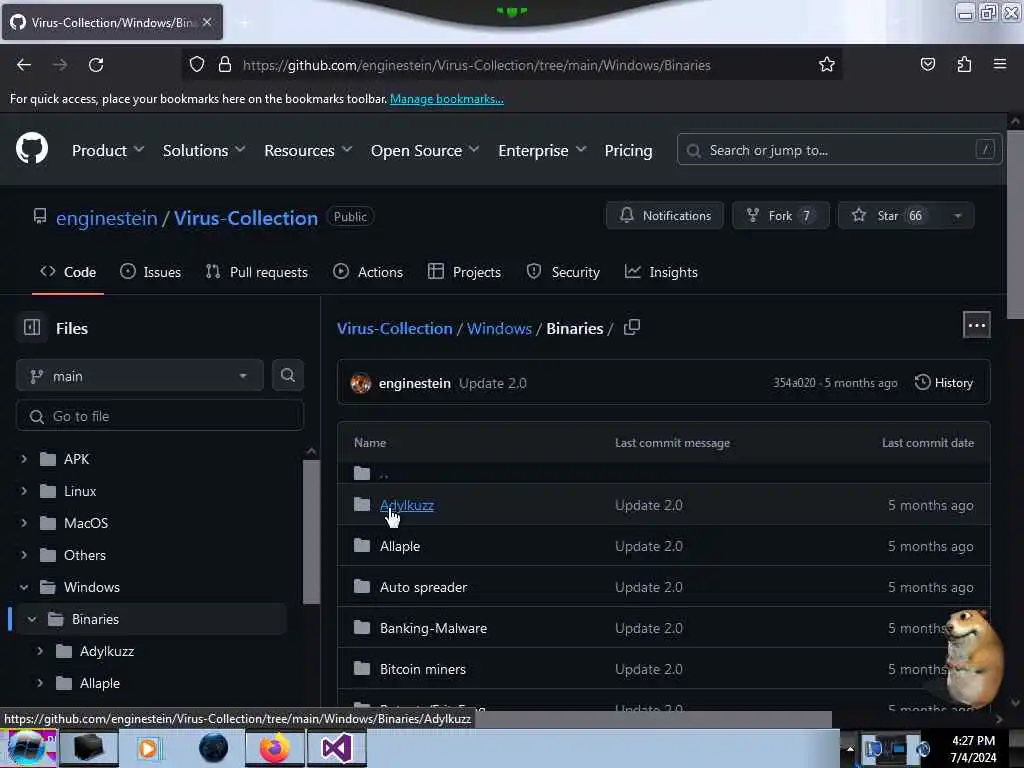This screenshot has height=768, width=1024.
Task: Click the Manage bookmarks link
Action: (x=447, y=99)
